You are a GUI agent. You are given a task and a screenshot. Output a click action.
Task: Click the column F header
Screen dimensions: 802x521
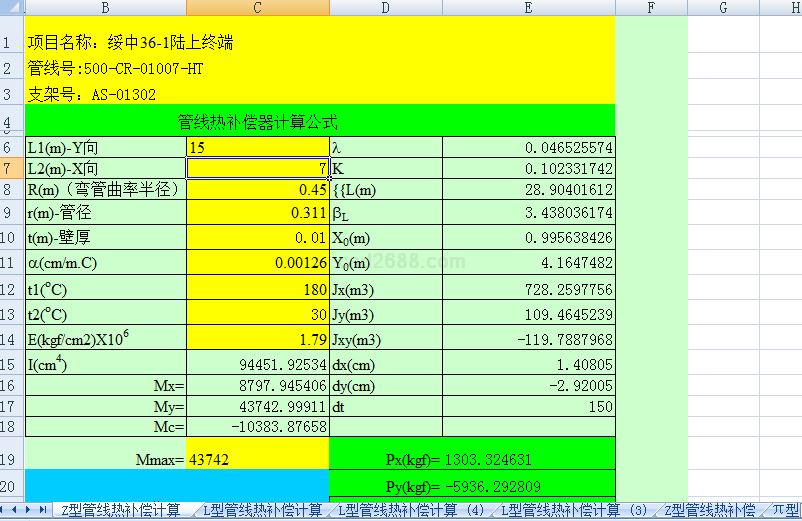651,8
